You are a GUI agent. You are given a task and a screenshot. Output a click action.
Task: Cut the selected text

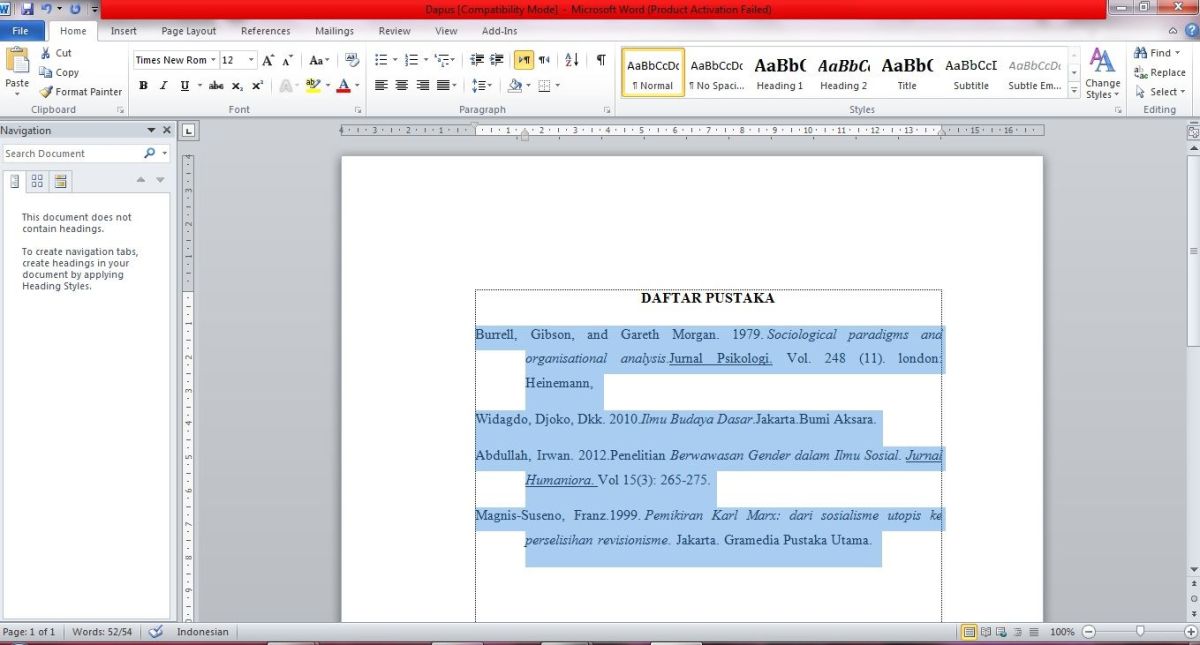pos(56,53)
